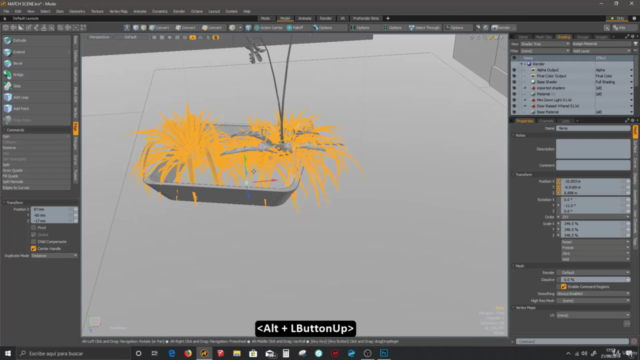Toggle the Pivot checkbox
Screen dimensions: 640x360
(33, 228)
